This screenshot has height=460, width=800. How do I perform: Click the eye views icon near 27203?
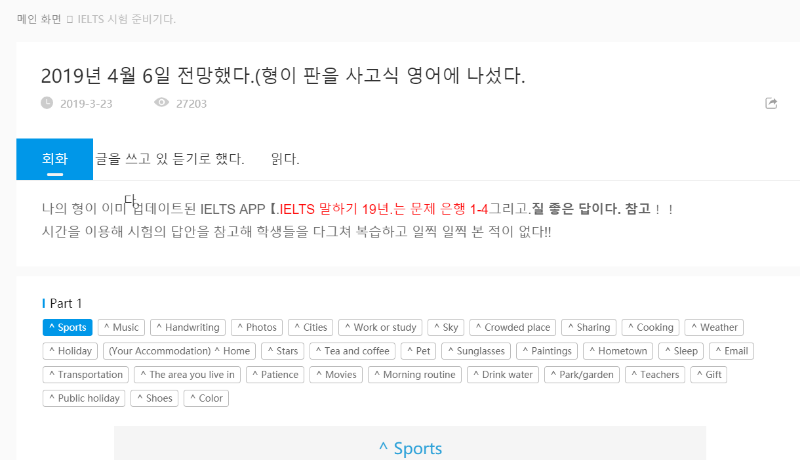click(x=161, y=103)
